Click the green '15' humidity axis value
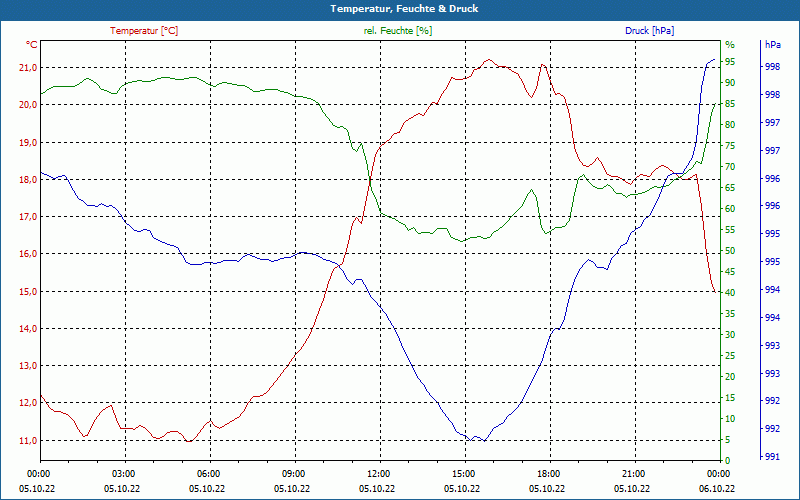This screenshot has width=800, height=500. [730, 398]
